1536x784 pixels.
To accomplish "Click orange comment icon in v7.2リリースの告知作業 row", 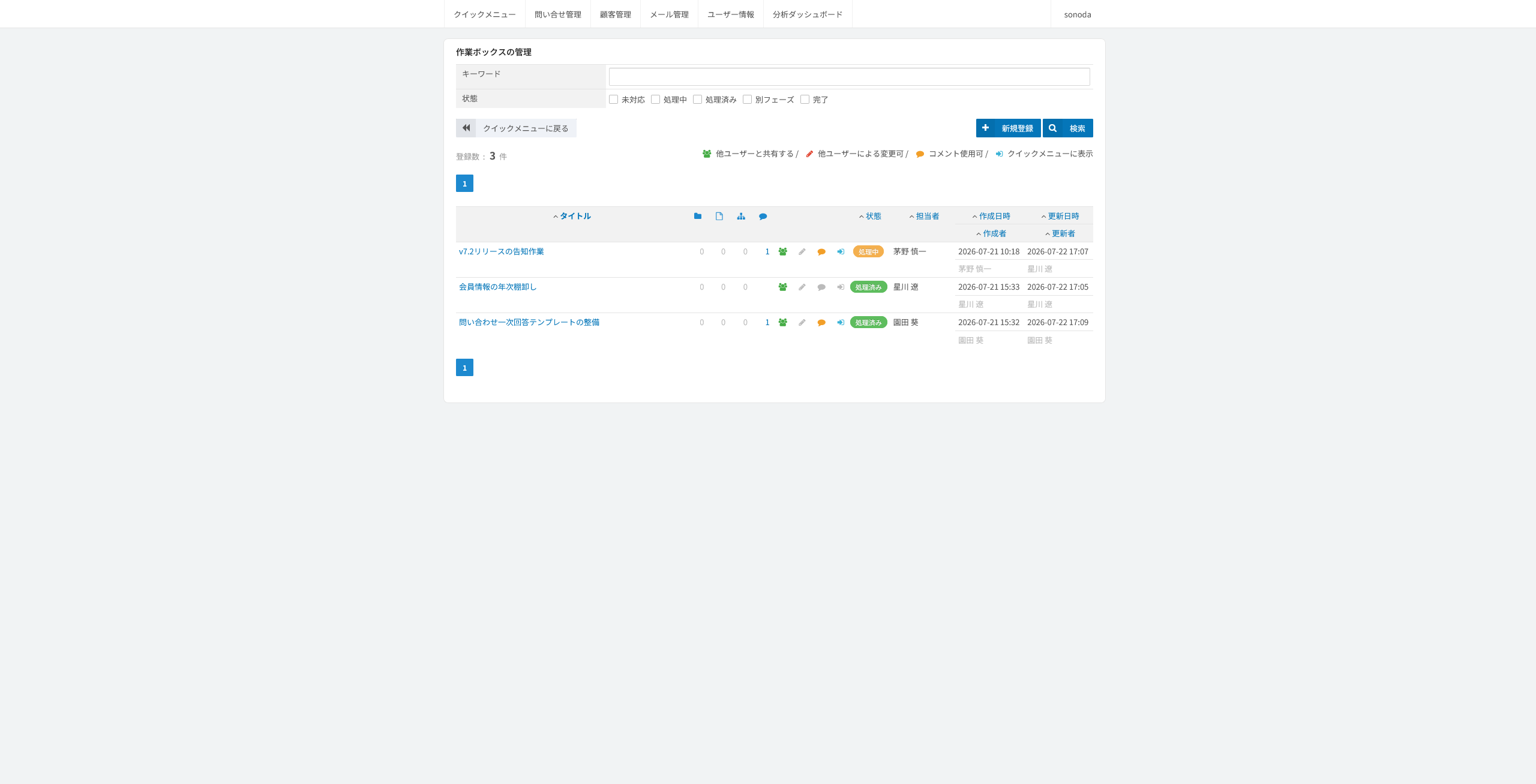I will (x=821, y=252).
